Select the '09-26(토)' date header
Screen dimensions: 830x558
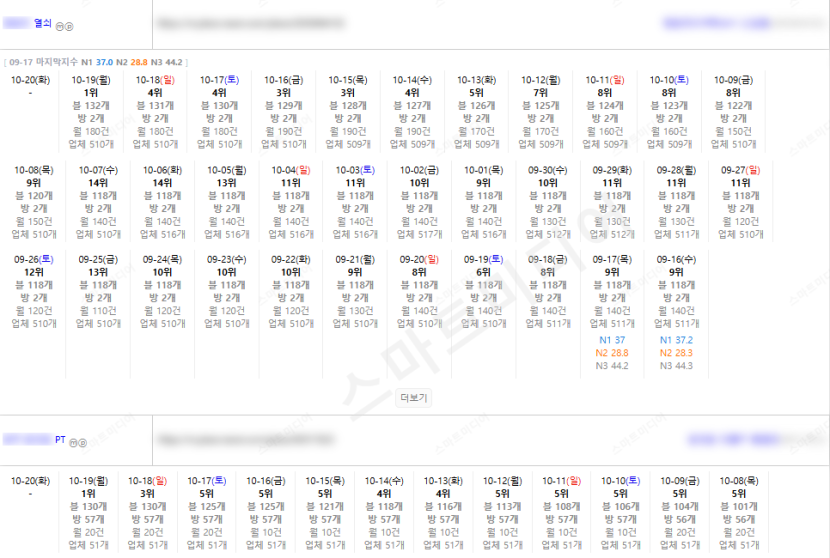(x=34, y=260)
